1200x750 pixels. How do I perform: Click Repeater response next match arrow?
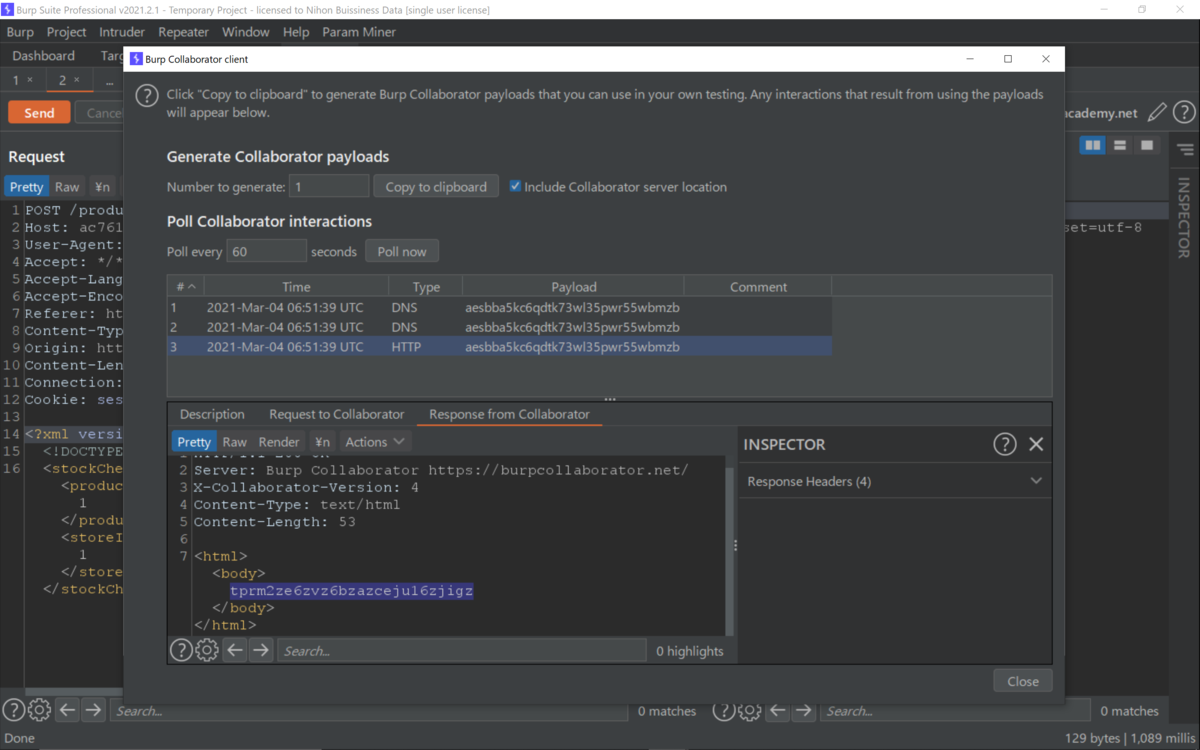[x=803, y=711]
